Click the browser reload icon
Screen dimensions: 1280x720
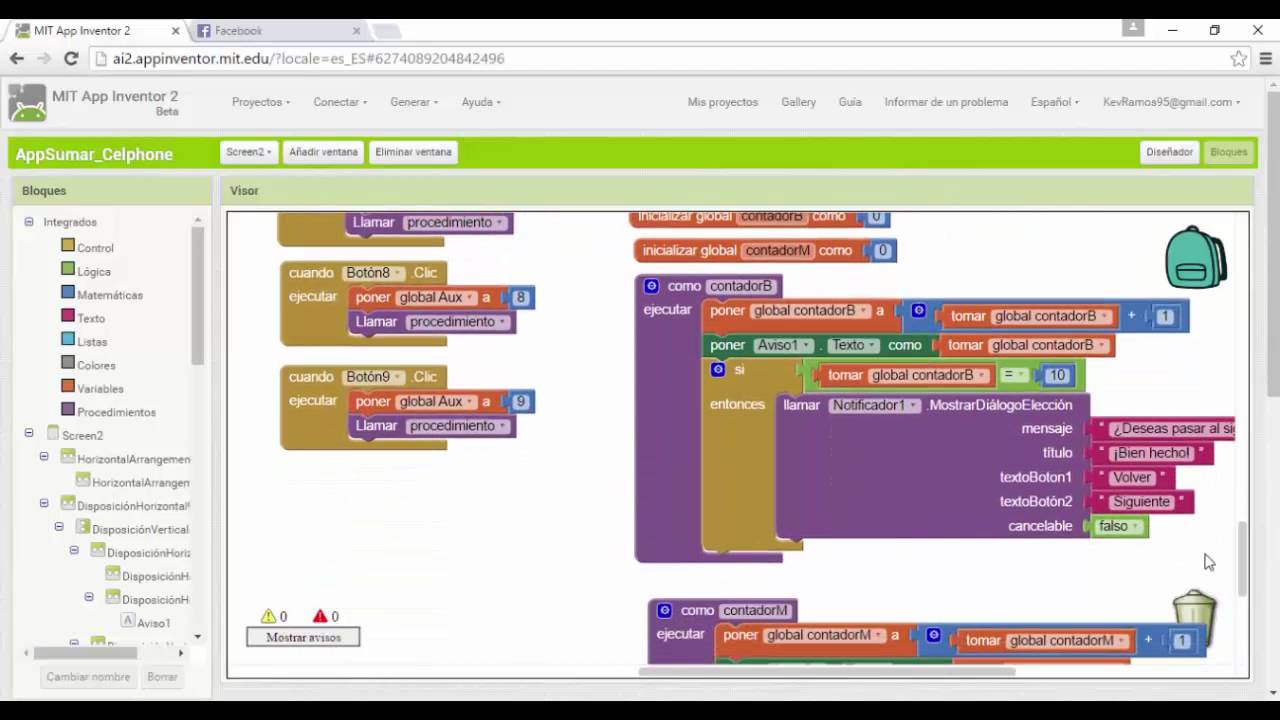71,58
